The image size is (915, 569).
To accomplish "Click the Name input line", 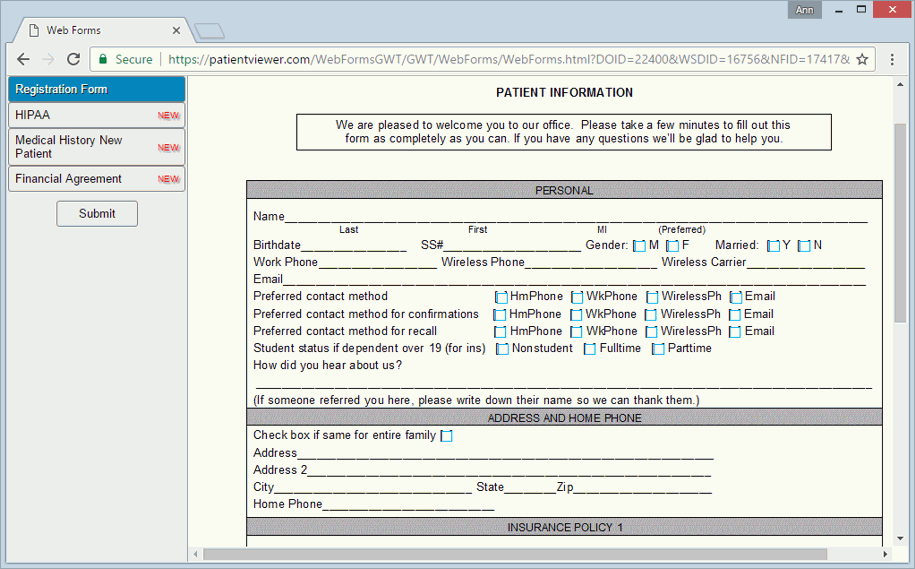I will point(577,217).
